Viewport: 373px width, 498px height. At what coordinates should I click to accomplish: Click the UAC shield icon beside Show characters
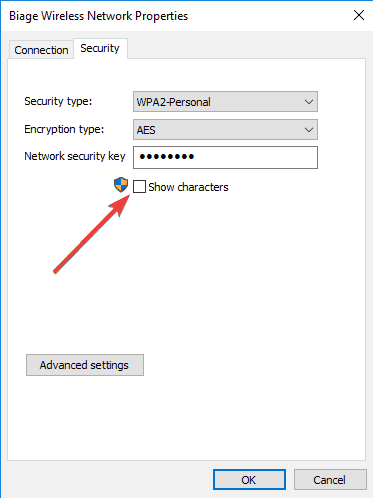click(x=121, y=185)
